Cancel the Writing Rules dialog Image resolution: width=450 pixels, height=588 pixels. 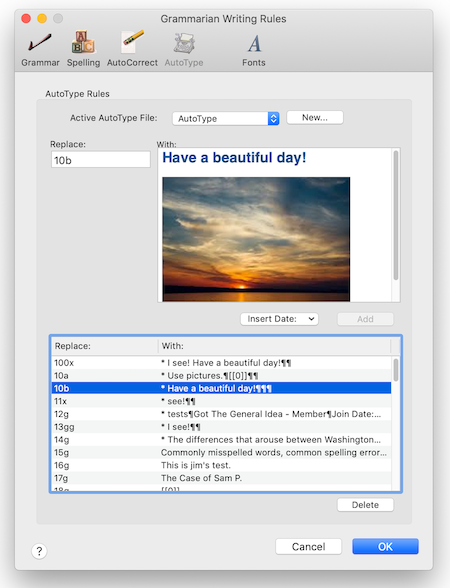pyautogui.click(x=308, y=547)
